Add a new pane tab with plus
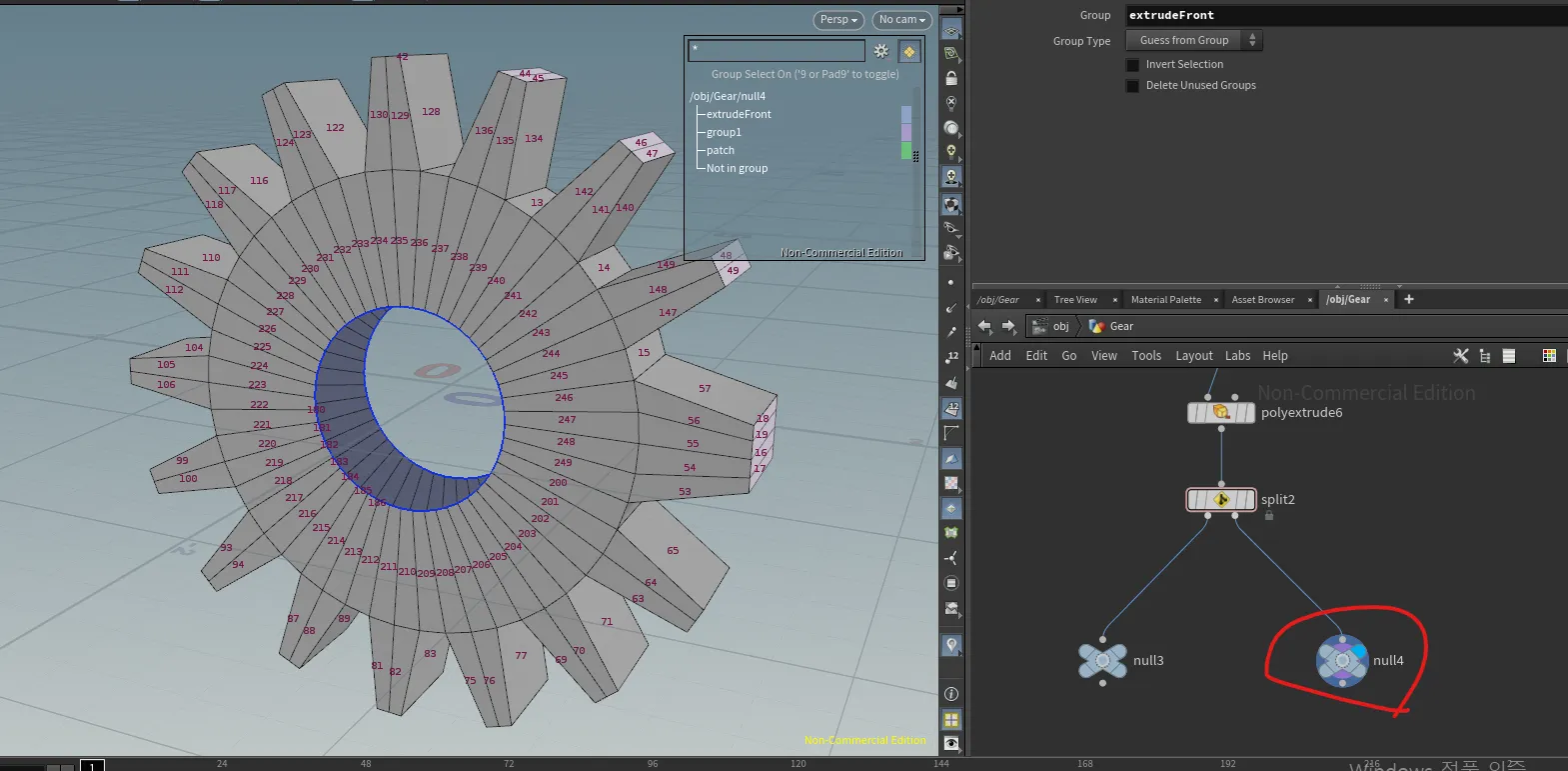The height and width of the screenshot is (771, 1568). (x=1409, y=299)
